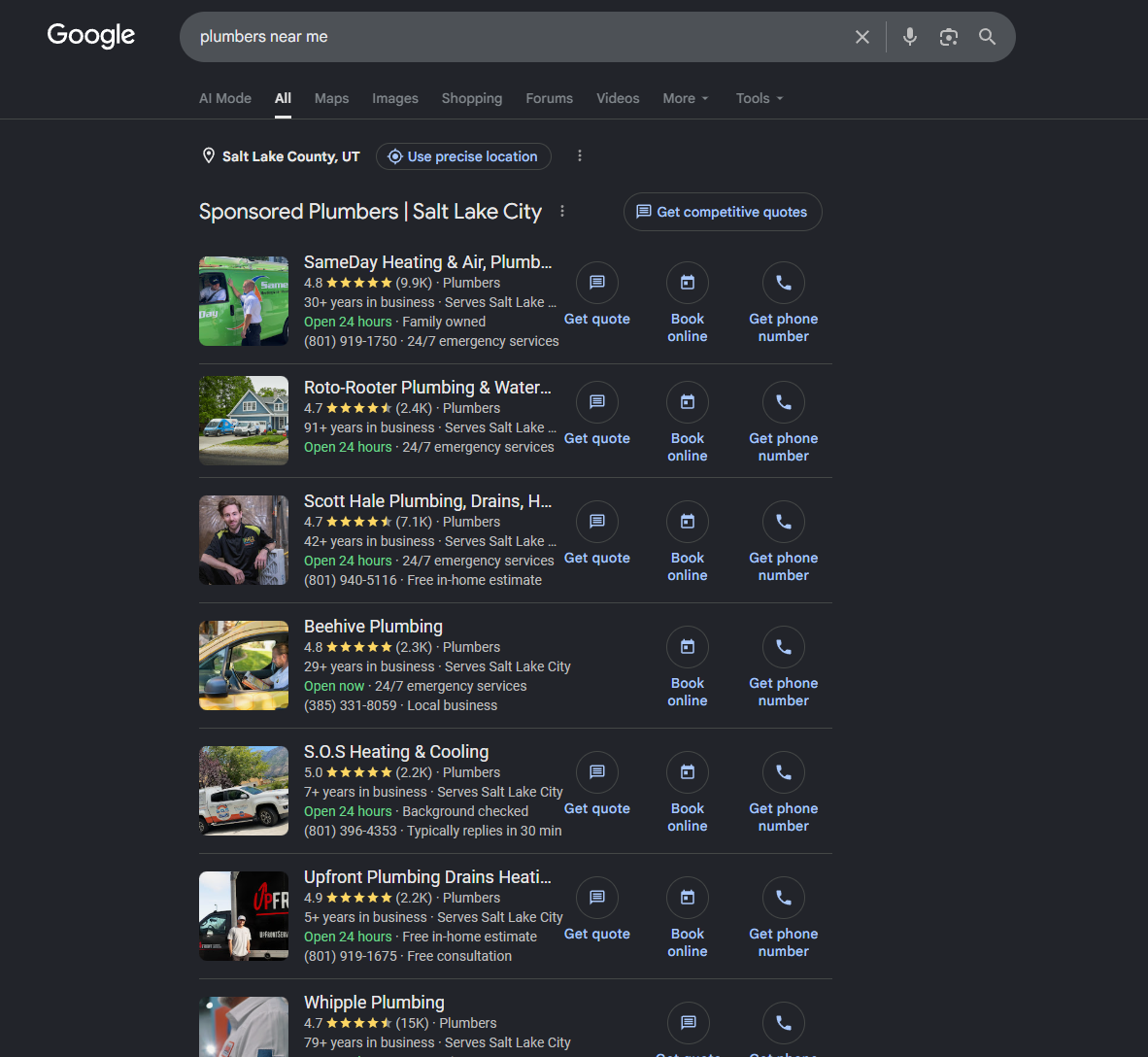Click Book online calendar icon for S.O.S Heating
The width and height of the screenshot is (1148, 1057).
[687, 772]
